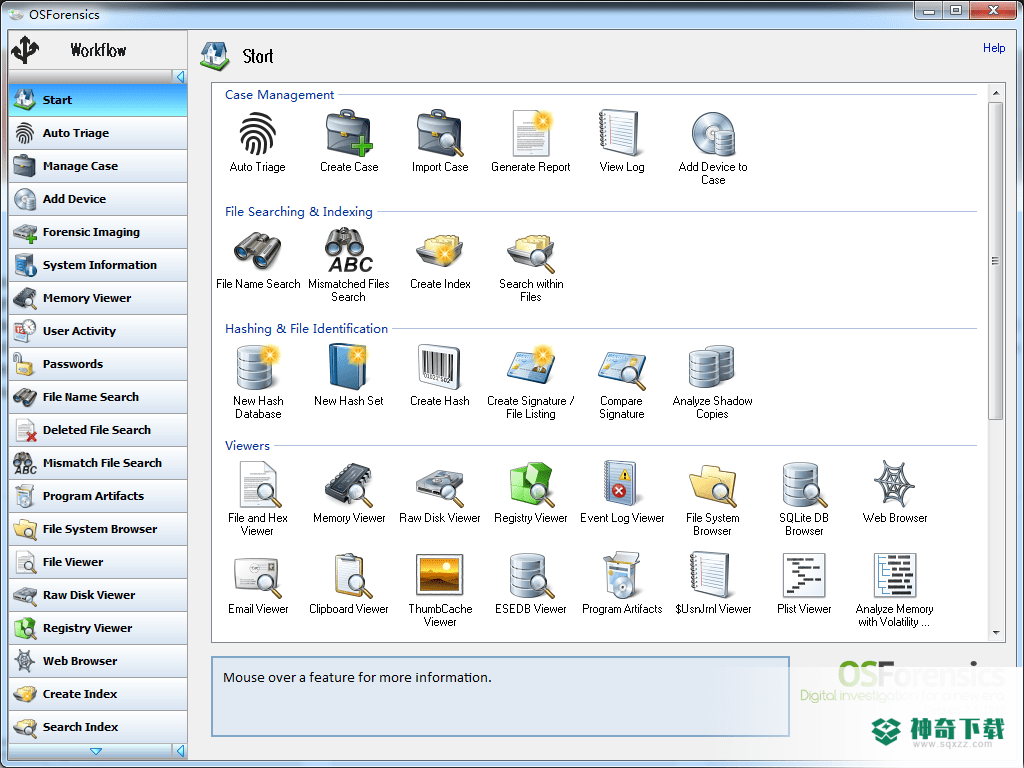The width and height of the screenshot is (1024, 768).
Task: Select Auto Triage in the Workflow sidebar
Action: [x=98, y=133]
